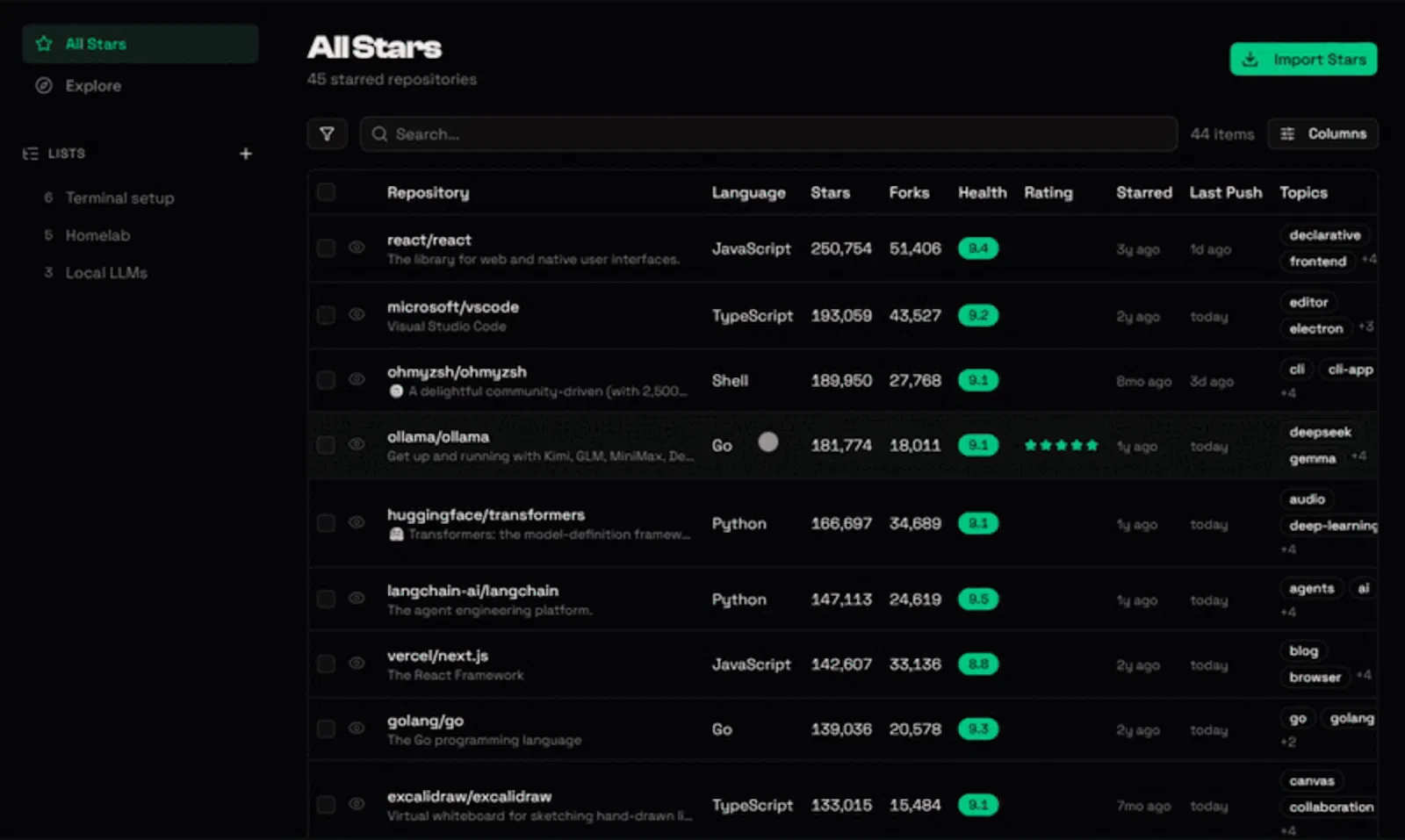This screenshot has width=1405, height=840.
Task: Toggle the eye icon for langchain-ai/langchain
Action: [357, 599]
